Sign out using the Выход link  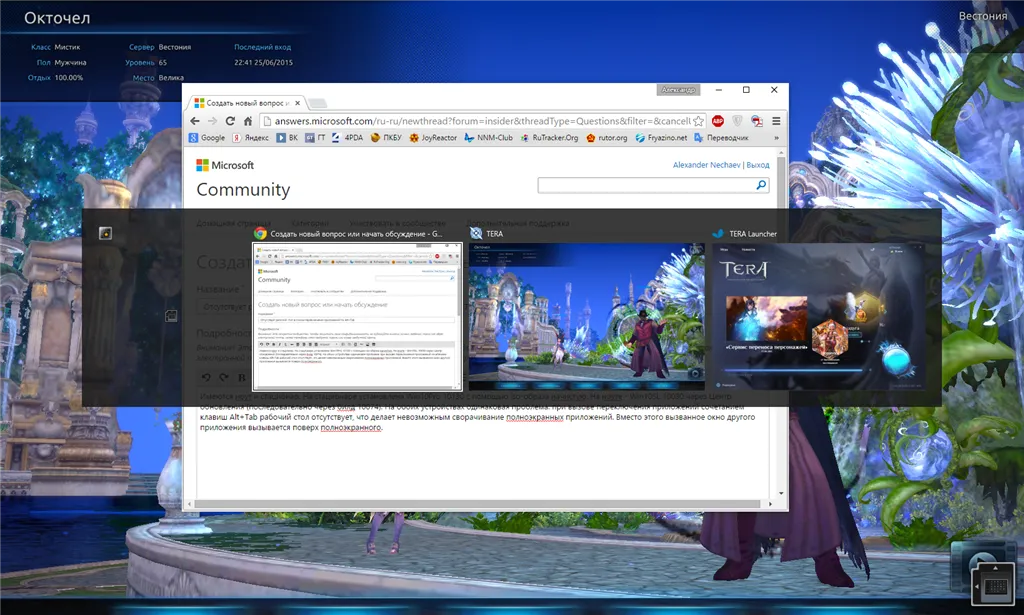pos(758,165)
